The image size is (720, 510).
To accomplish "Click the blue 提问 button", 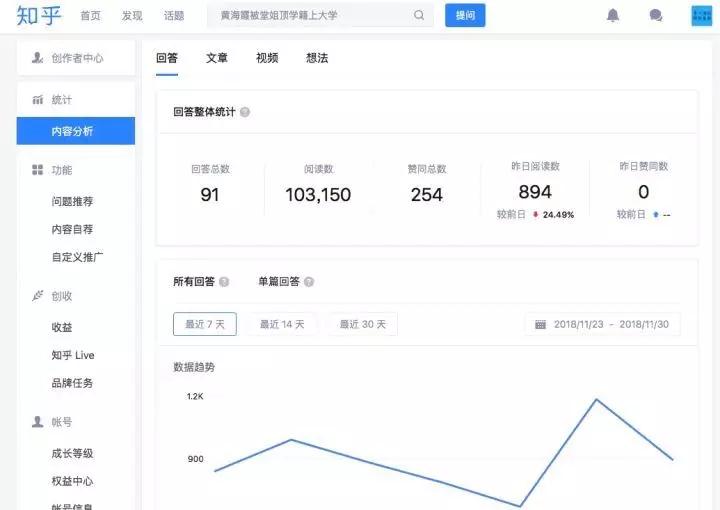I will [465, 16].
